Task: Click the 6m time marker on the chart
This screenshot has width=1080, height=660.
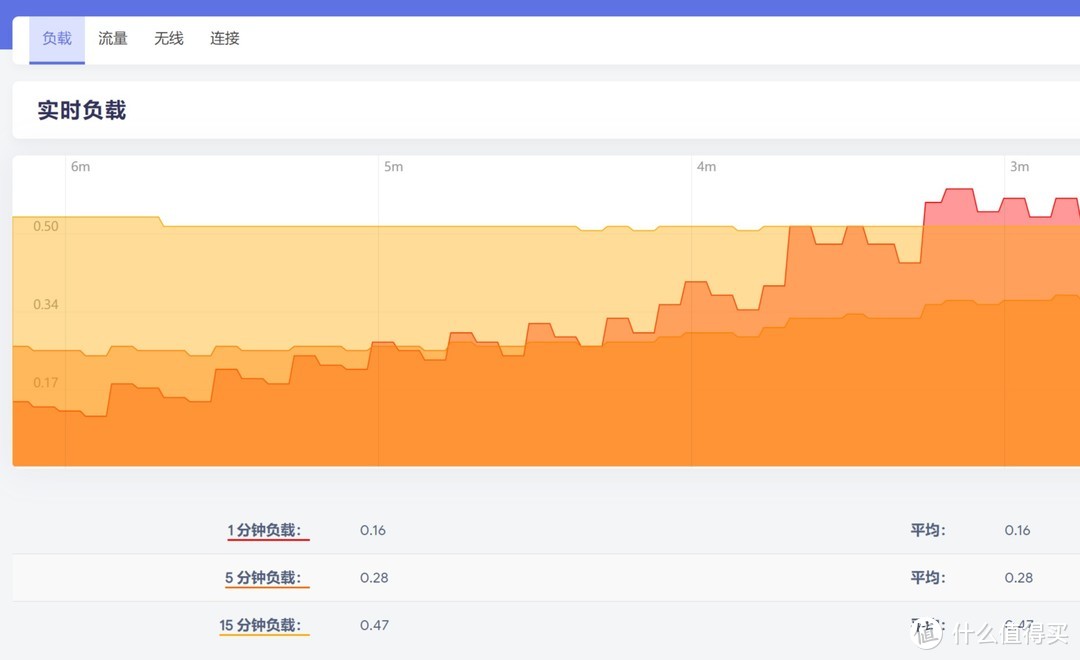Action: (x=81, y=167)
